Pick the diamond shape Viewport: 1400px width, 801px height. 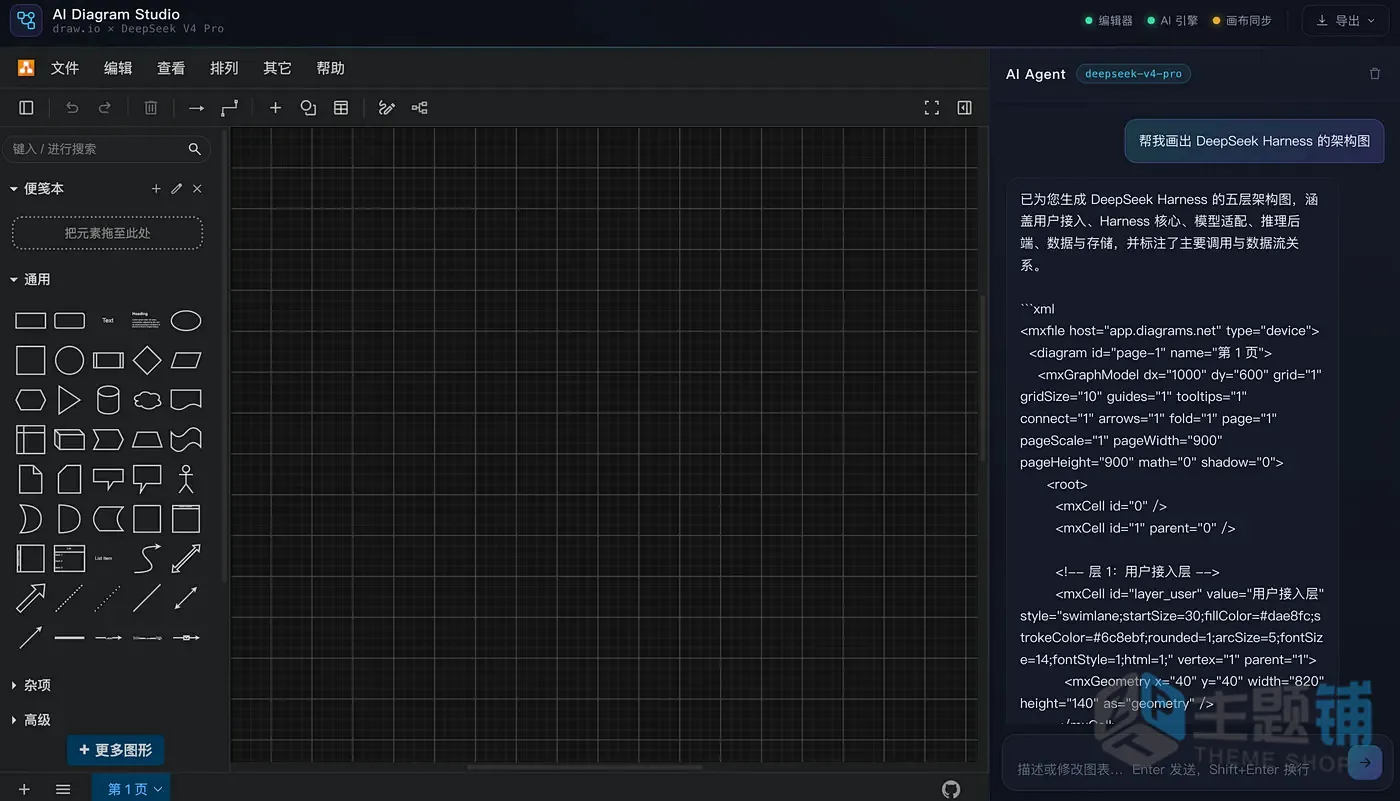147,360
